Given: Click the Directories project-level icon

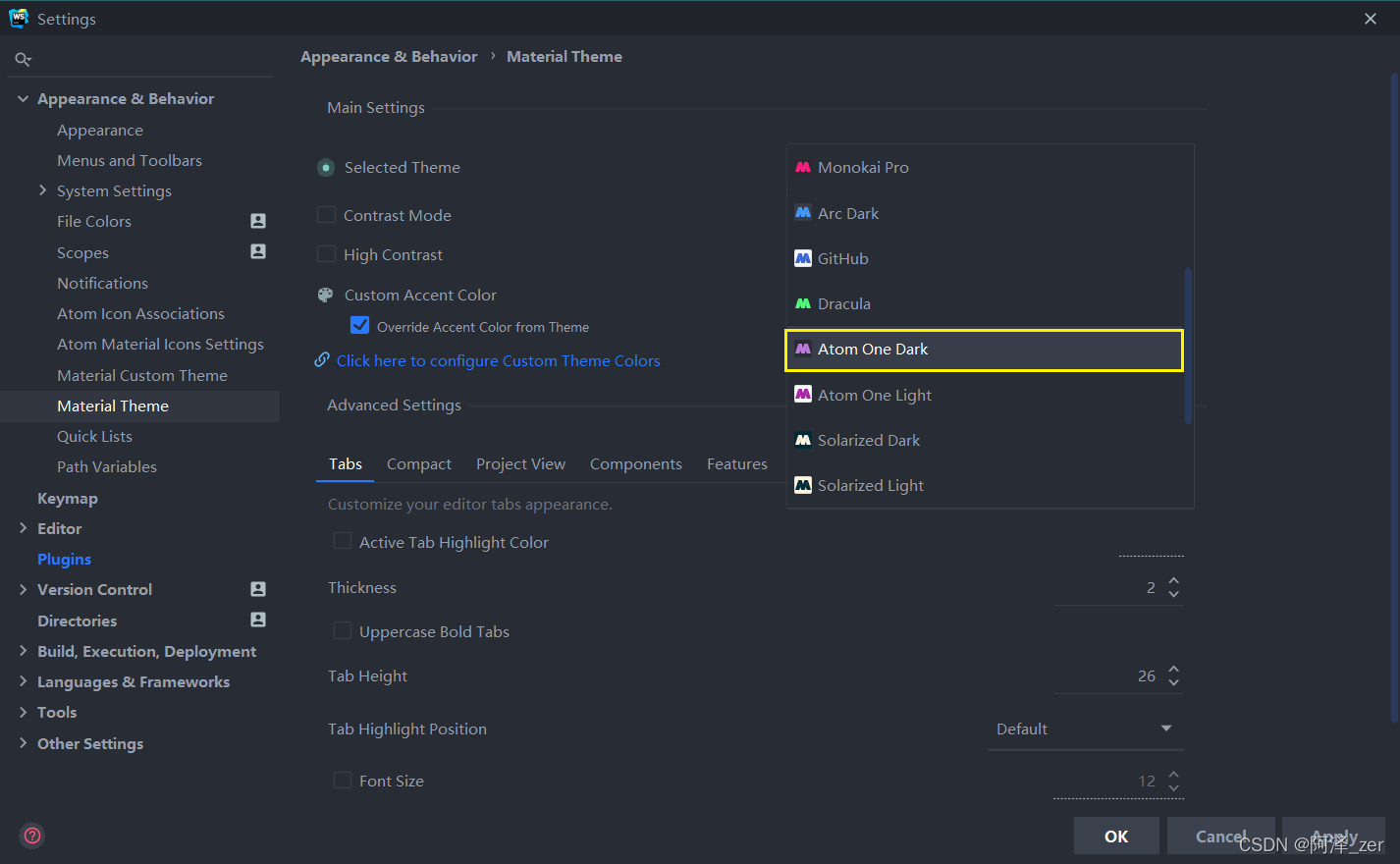Looking at the screenshot, I should click(258, 620).
